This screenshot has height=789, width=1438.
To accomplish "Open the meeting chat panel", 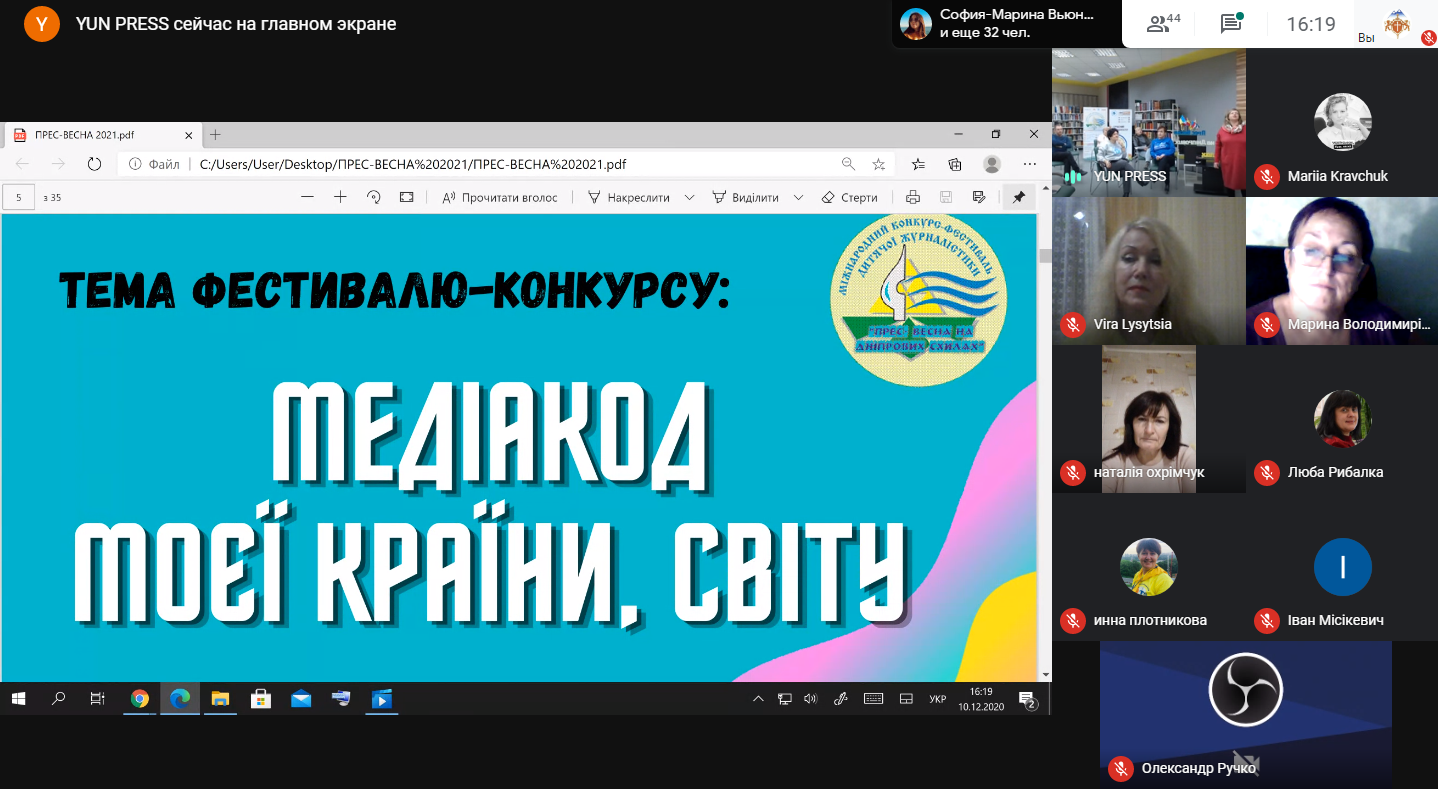I will pyautogui.click(x=1231, y=24).
